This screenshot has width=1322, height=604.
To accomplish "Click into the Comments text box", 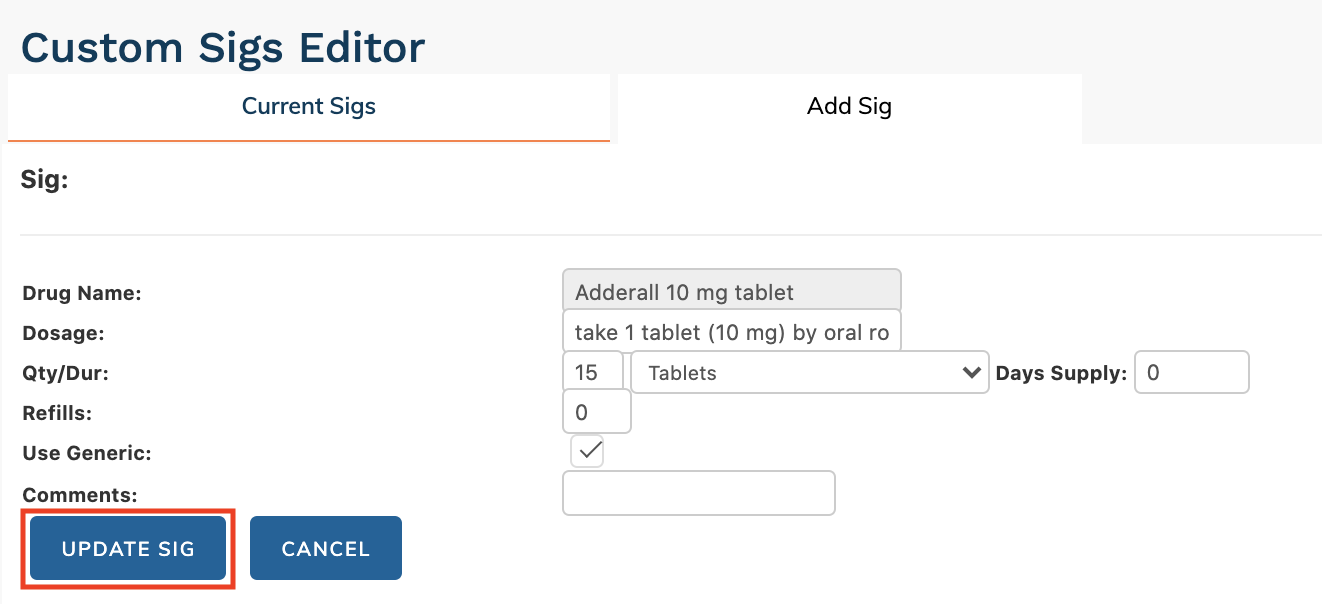I will [x=698, y=493].
